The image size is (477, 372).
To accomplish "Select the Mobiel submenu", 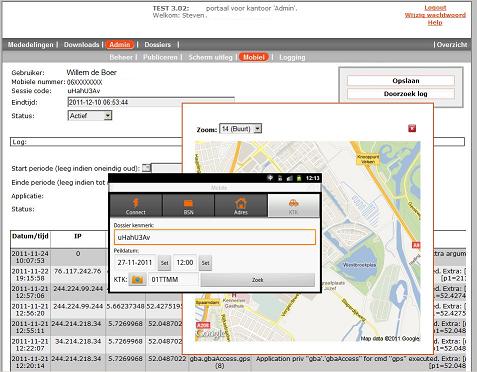I will coord(254,57).
